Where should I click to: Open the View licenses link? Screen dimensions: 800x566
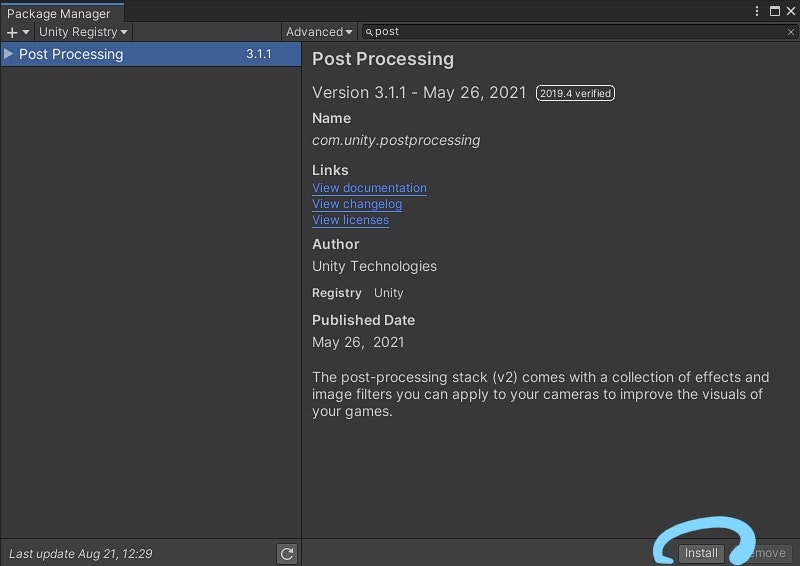tap(351, 220)
